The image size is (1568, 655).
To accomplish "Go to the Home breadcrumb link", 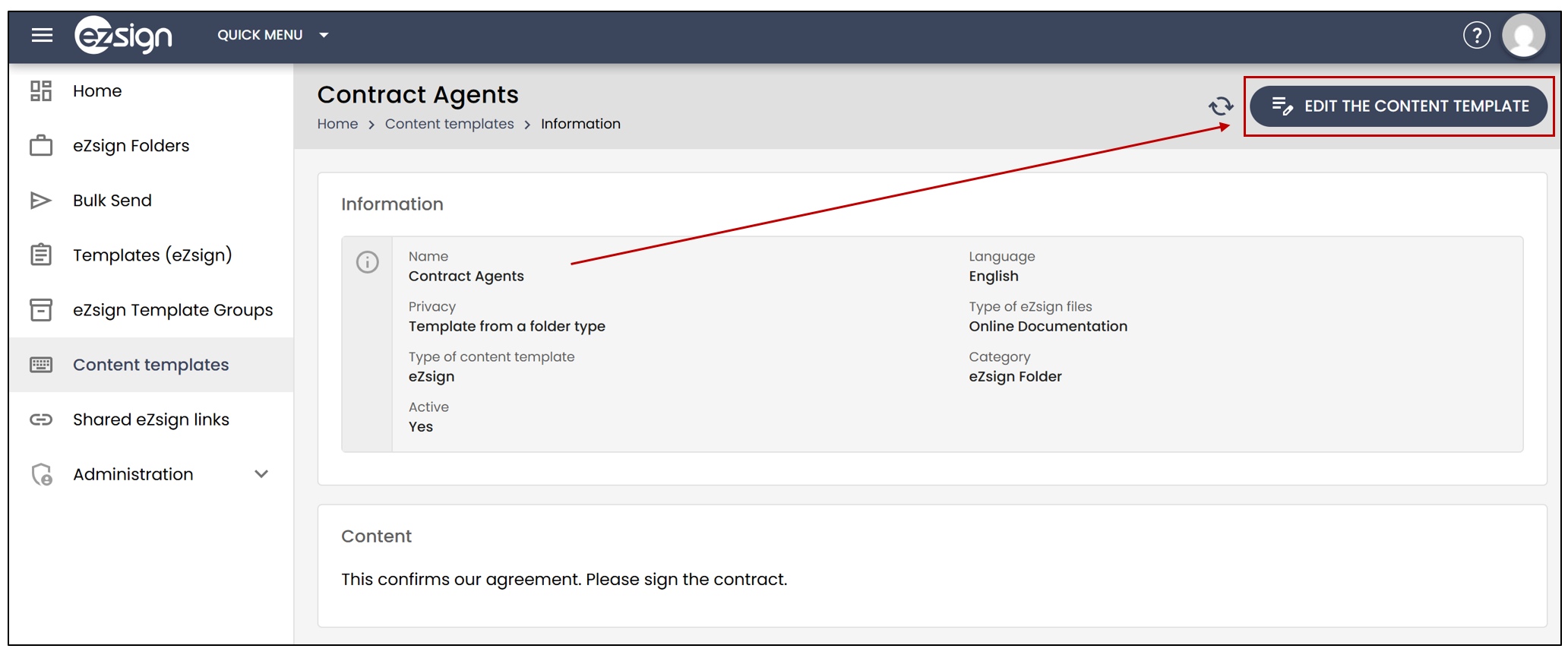I will click(337, 124).
